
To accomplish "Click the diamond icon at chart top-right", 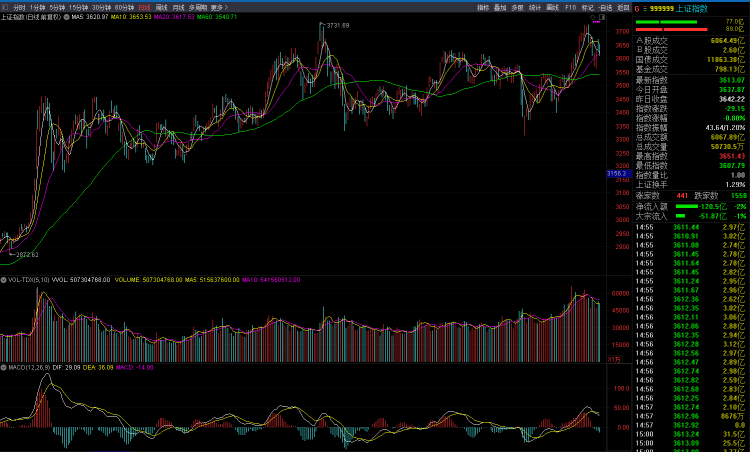I will [593, 17].
